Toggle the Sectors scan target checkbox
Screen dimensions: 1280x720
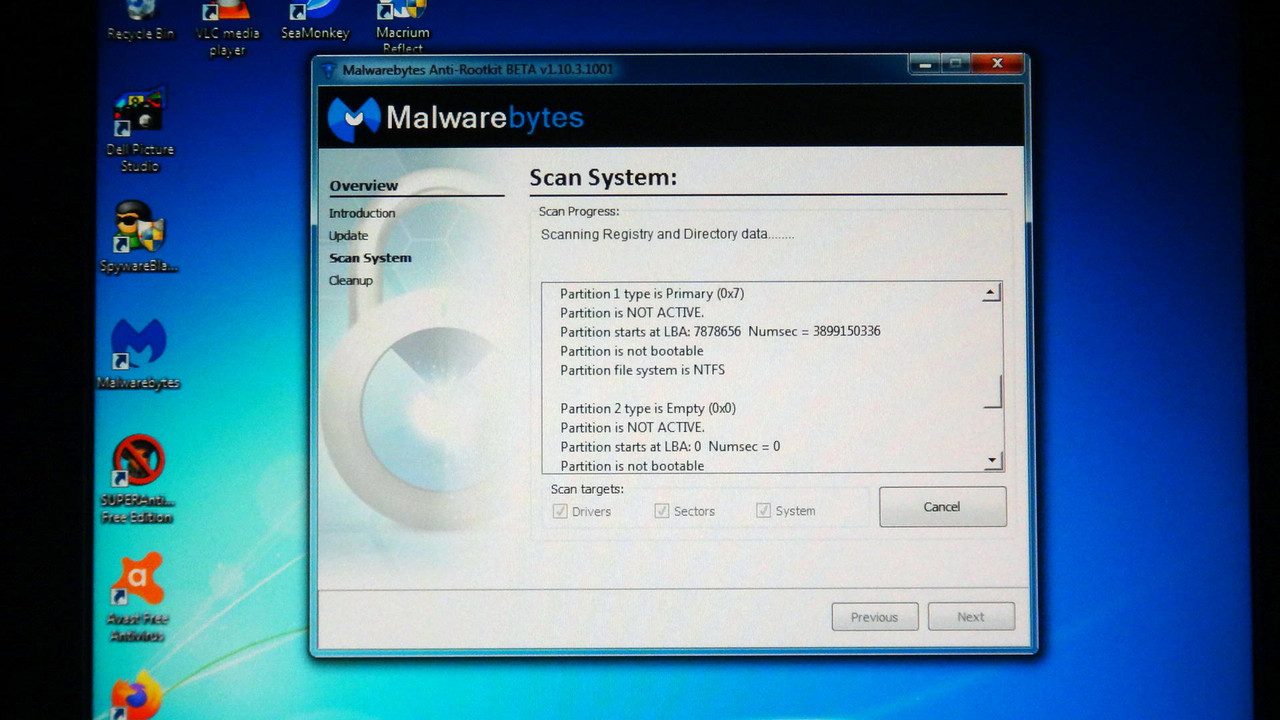pyautogui.click(x=661, y=511)
